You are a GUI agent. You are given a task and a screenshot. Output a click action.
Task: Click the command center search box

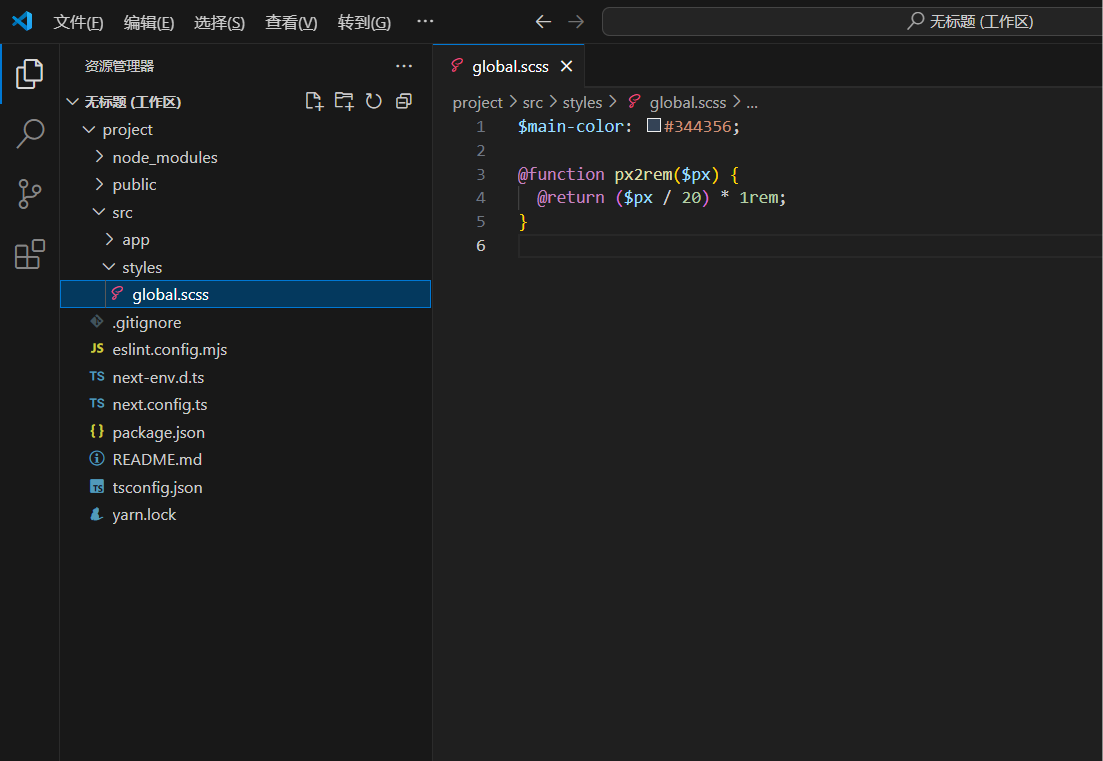pos(853,22)
